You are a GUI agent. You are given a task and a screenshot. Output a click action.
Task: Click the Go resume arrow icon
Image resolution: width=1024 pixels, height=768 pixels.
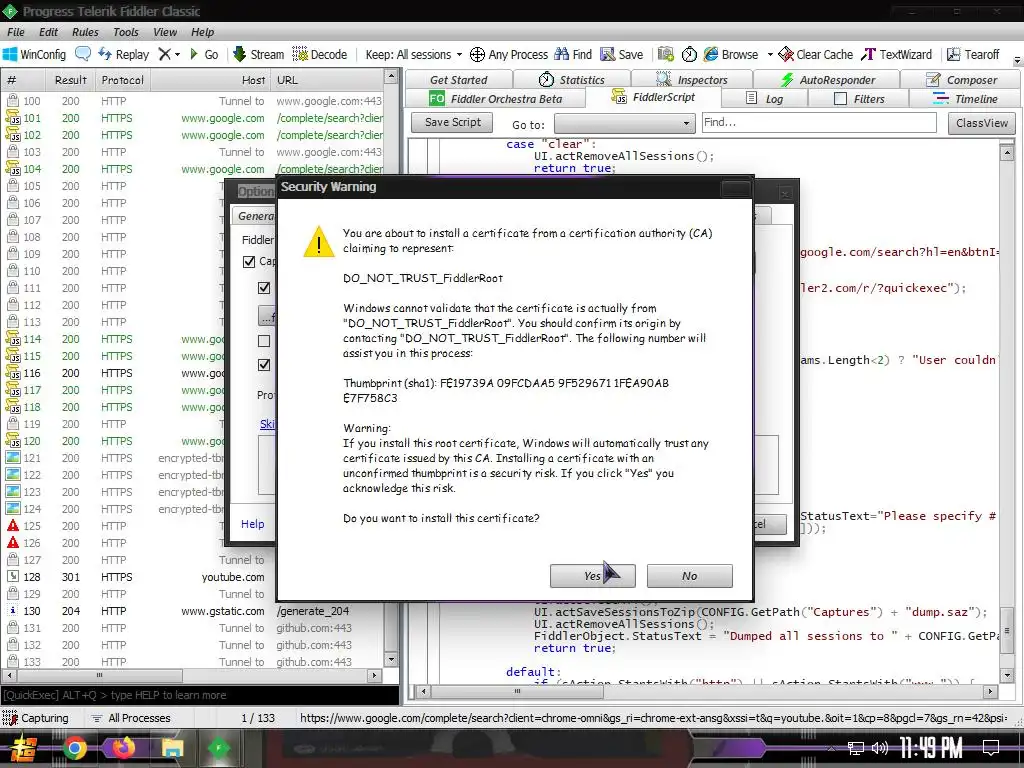(194, 54)
